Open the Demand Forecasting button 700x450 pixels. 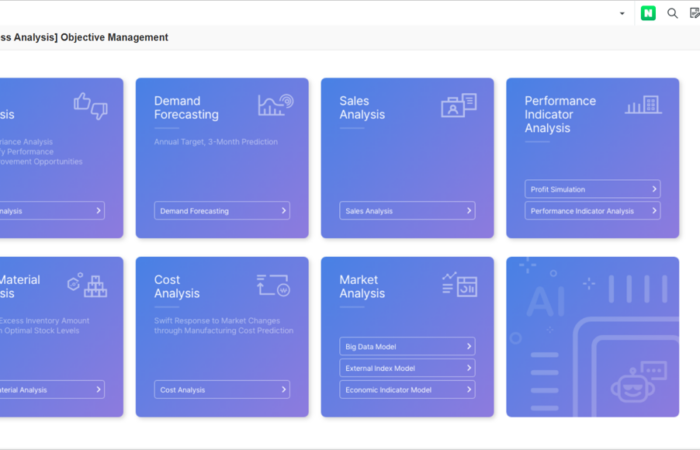(222, 211)
